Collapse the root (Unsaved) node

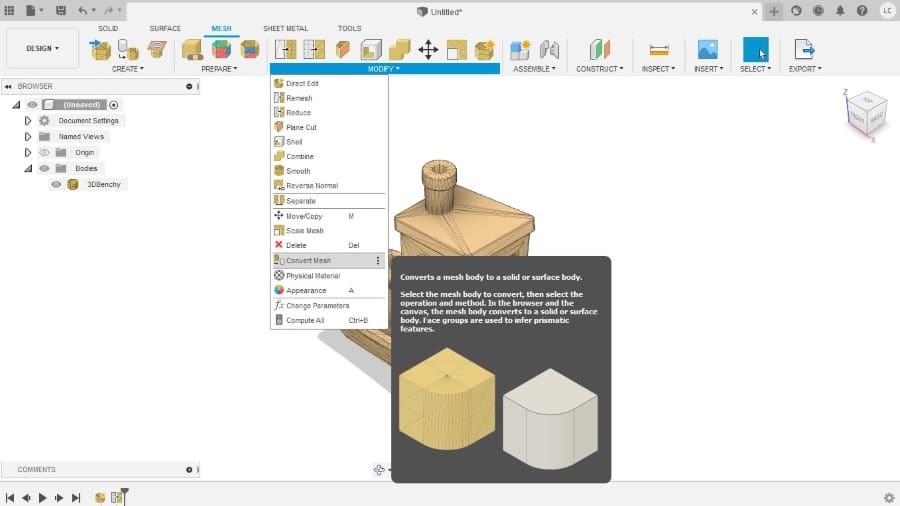(17, 105)
